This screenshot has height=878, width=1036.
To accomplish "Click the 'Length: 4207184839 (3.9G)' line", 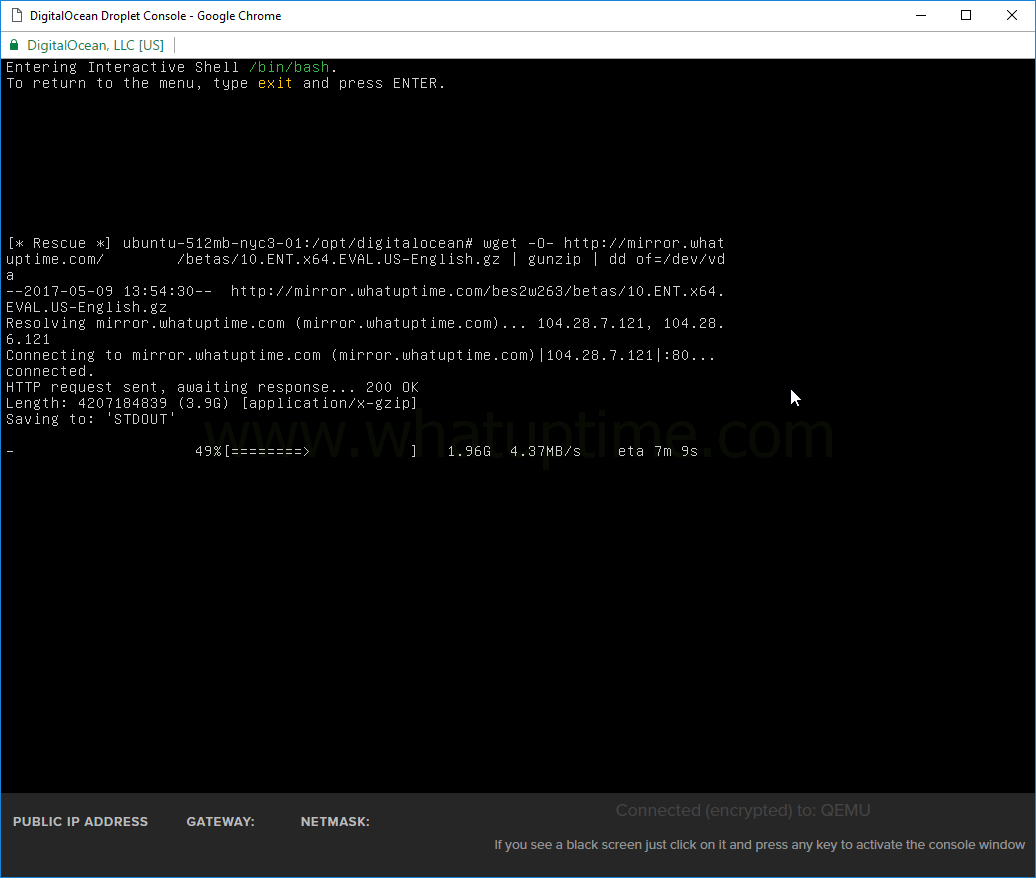I will tap(211, 403).
